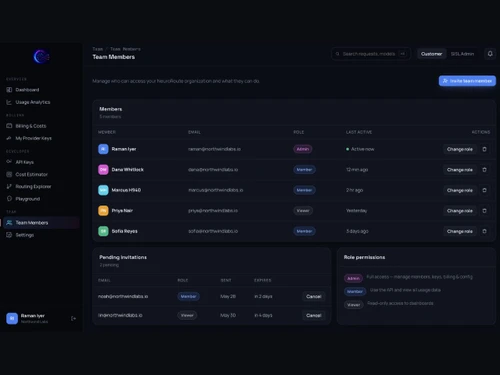Click the Usage Analytics chart icon
The width and height of the screenshot is (500, 375).
9,102
